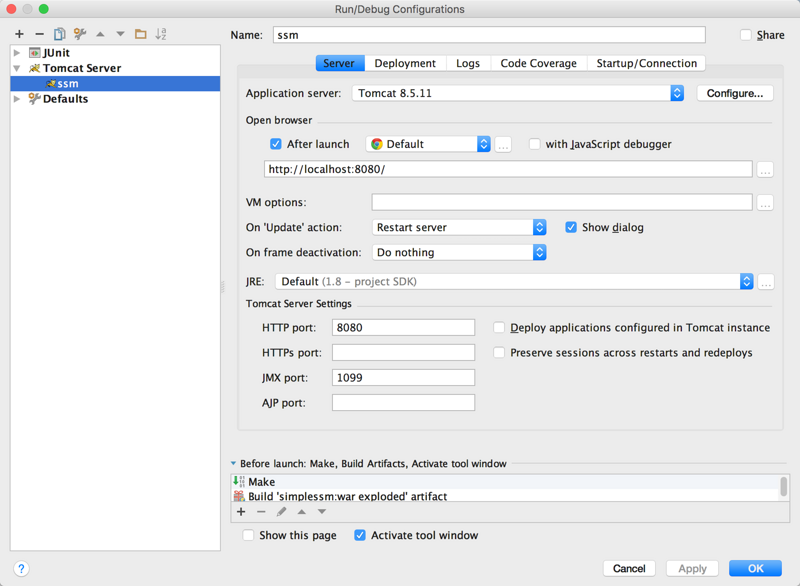
Task: Move the before launch task down
Action: click(x=322, y=512)
